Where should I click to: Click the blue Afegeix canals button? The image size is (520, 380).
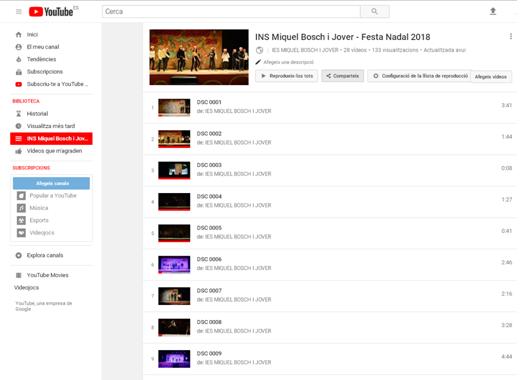click(x=51, y=183)
